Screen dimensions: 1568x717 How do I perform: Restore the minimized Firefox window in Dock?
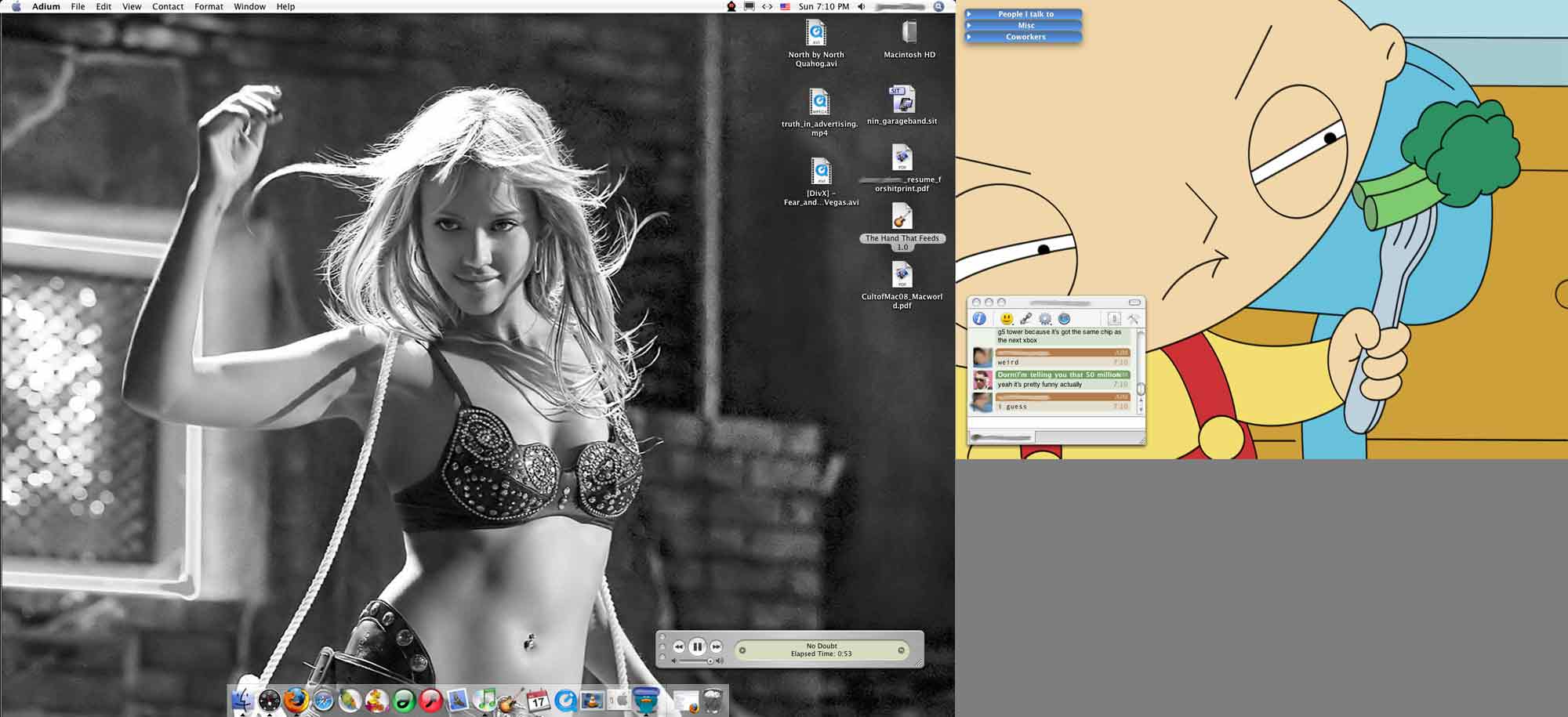(x=685, y=701)
